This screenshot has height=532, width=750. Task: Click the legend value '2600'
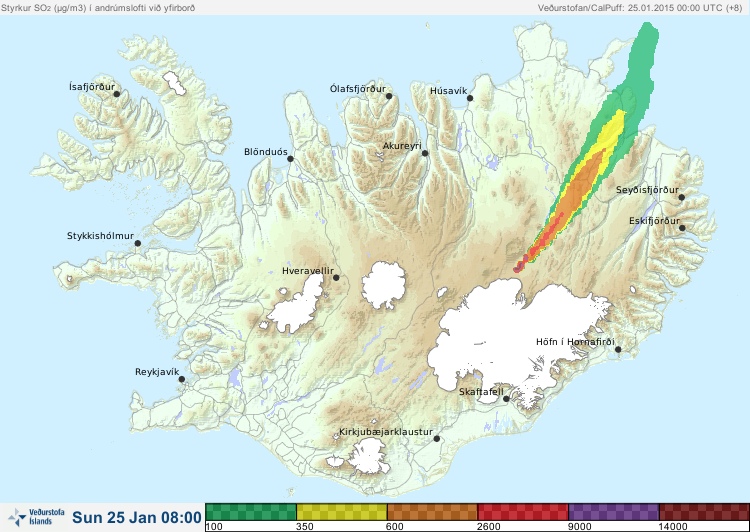(x=488, y=527)
